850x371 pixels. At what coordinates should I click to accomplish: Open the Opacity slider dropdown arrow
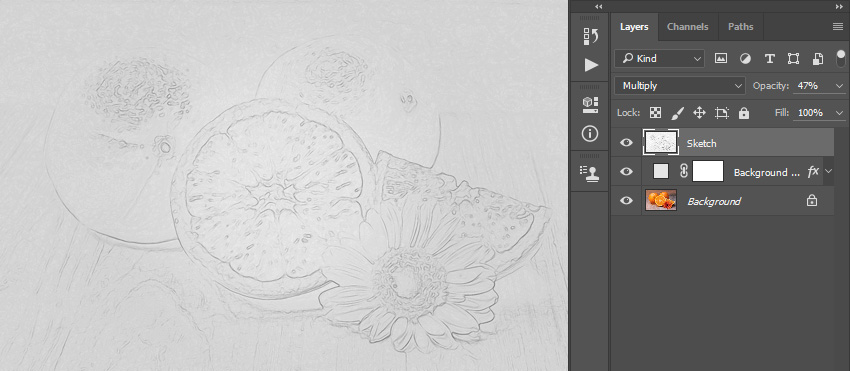coord(840,86)
